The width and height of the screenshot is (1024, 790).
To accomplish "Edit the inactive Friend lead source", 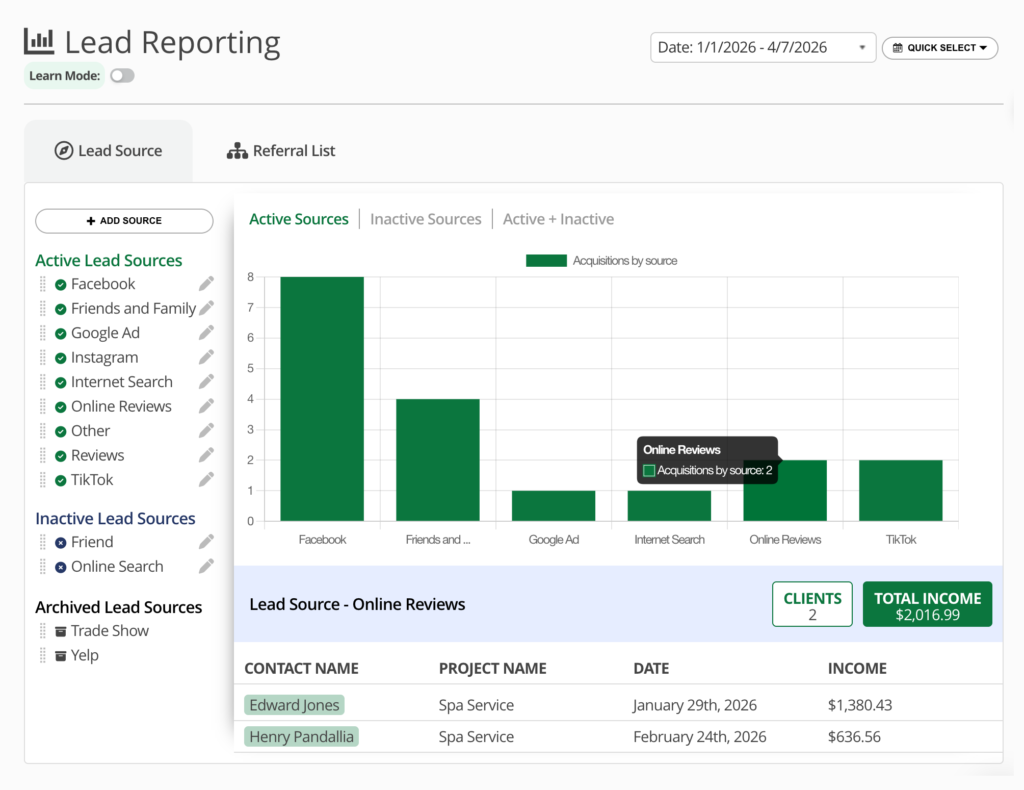I will 206,542.
